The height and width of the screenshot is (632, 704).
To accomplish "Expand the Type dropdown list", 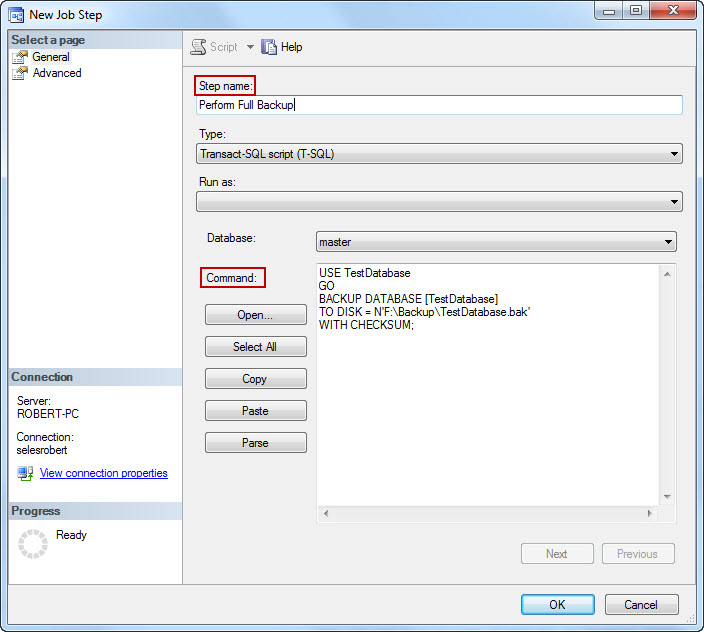I will click(x=675, y=154).
